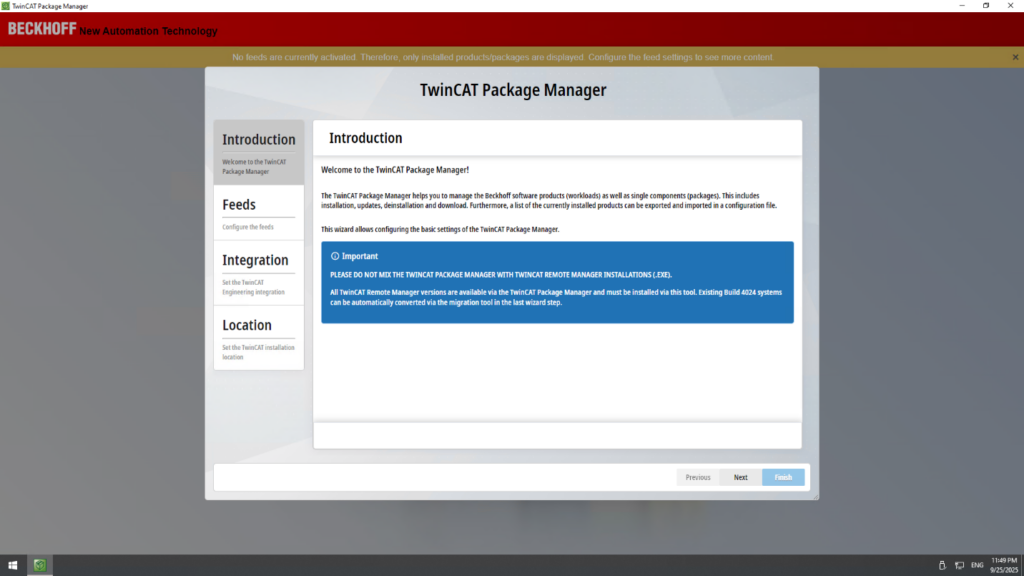Image resolution: width=1024 pixels, height=576 pixels.
Task: Open the Feeds wizard step
Action: (x=259, y=213)
